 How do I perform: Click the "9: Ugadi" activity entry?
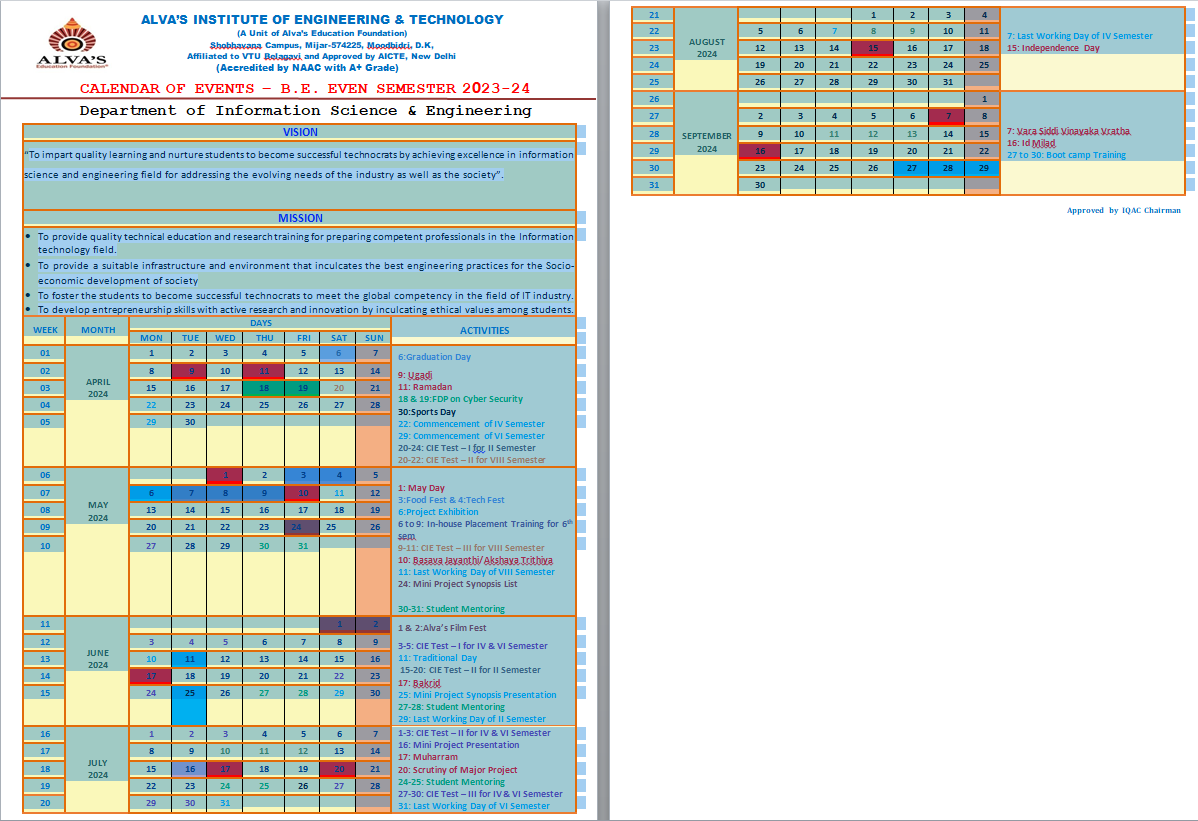[415, 375]
